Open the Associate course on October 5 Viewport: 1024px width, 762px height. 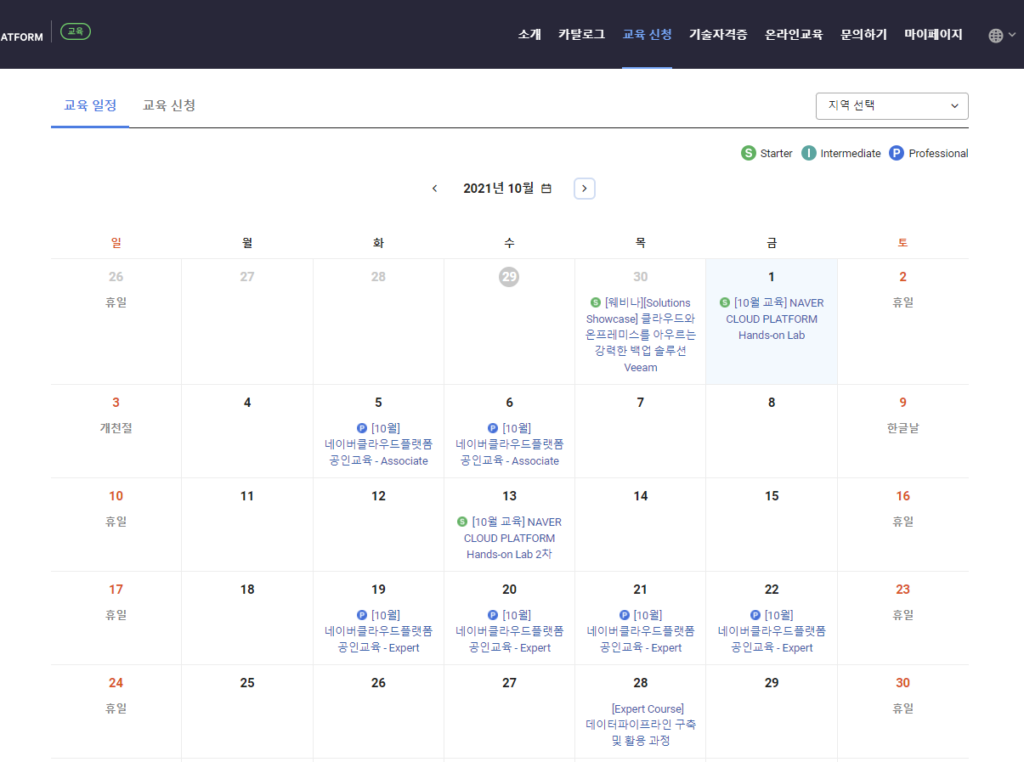(378, 445)
